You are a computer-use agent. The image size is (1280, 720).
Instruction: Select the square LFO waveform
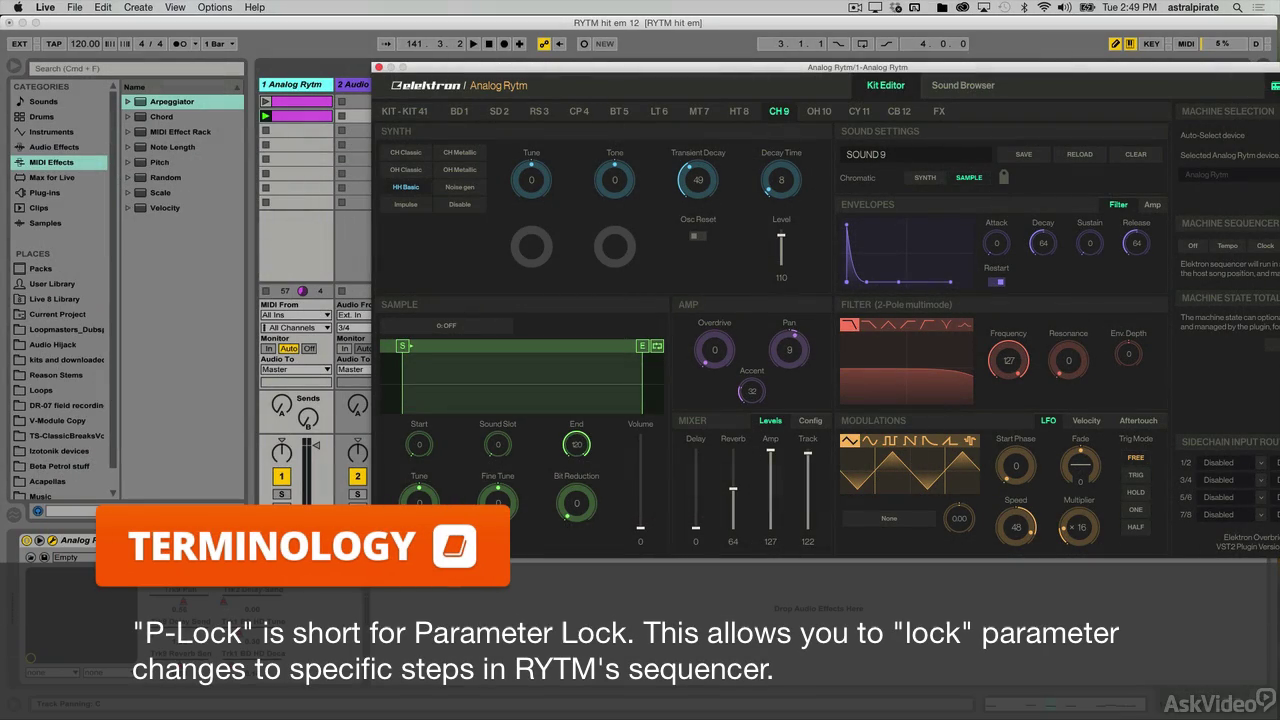888,441
